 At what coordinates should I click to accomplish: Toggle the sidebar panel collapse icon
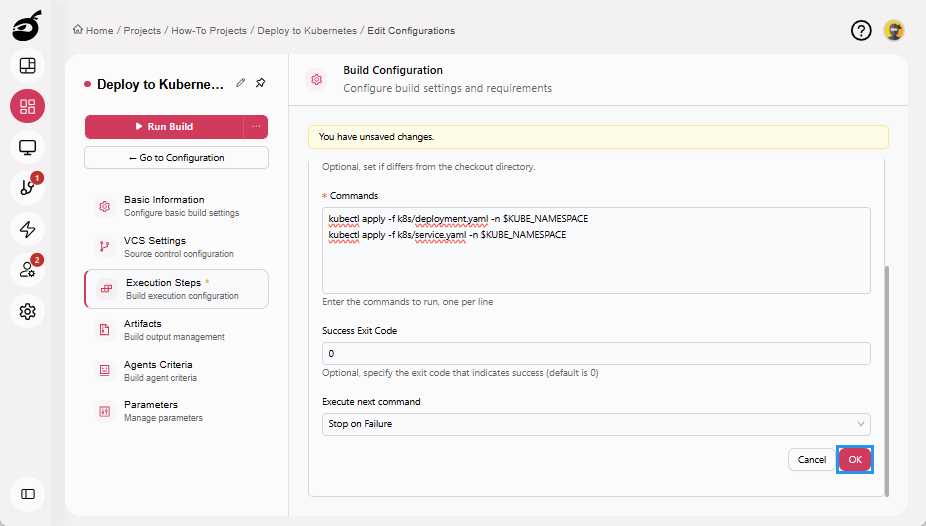27,494
